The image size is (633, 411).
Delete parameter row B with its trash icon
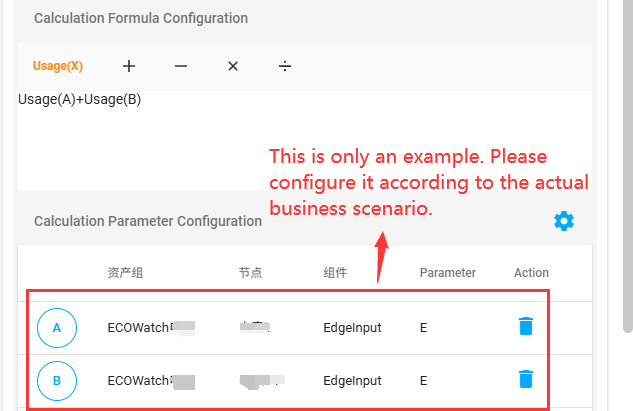tap(526, 380)
